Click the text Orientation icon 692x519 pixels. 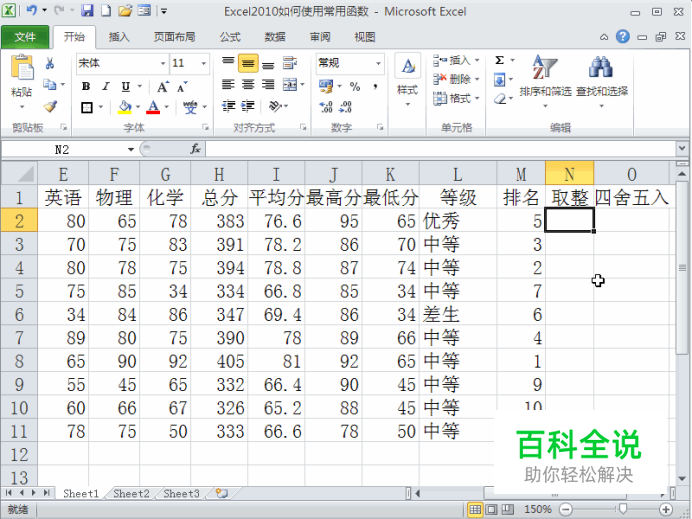pyautogui.click(x=275, y=106)
